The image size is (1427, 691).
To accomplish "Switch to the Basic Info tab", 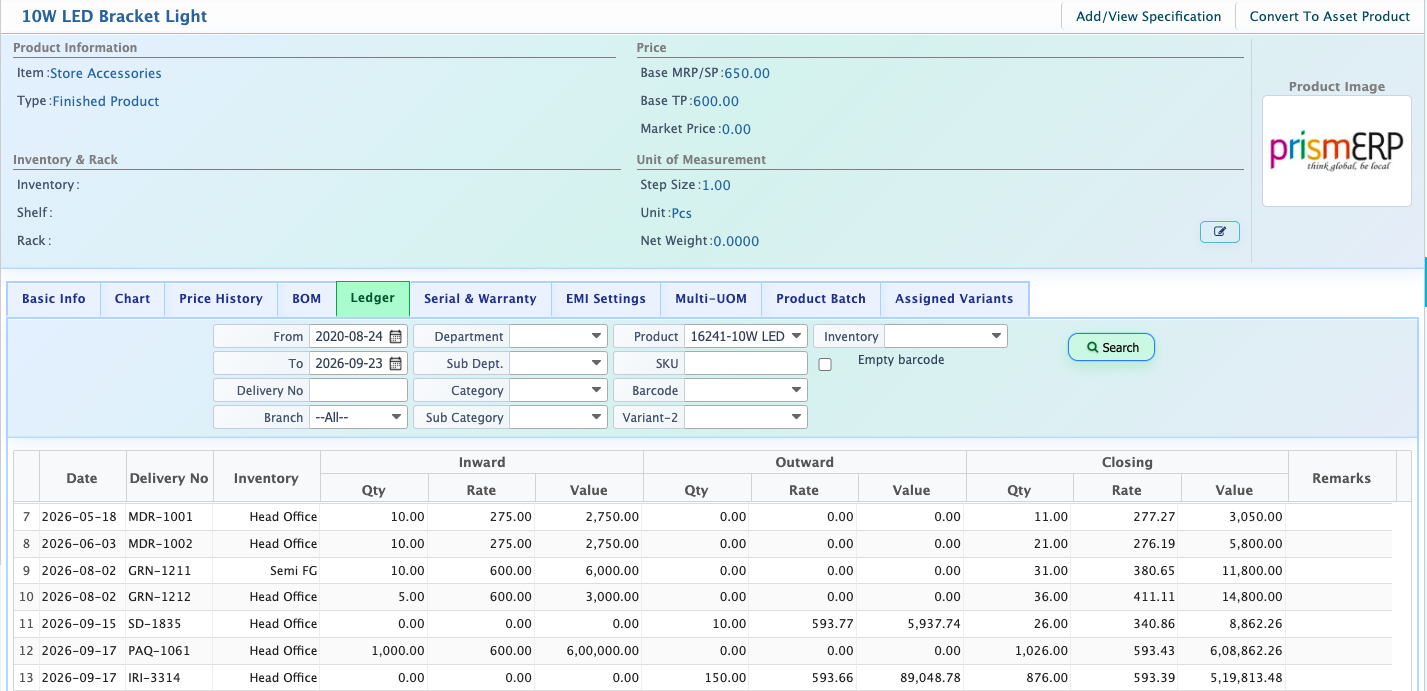I will click(54, 299).
